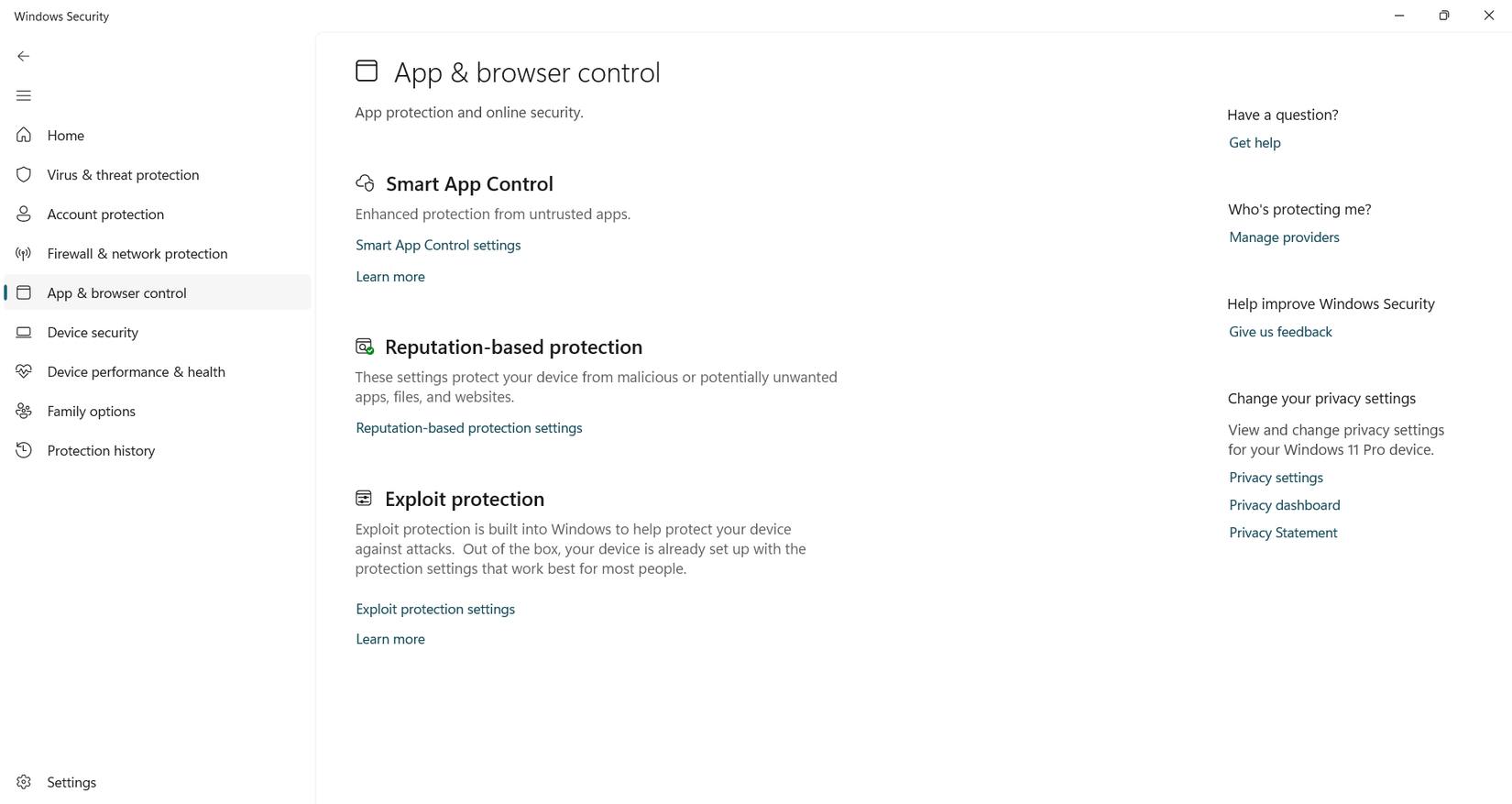This screenshot has width=1512, height=804.
Task: Click the Get help link
Action: 1255,143
